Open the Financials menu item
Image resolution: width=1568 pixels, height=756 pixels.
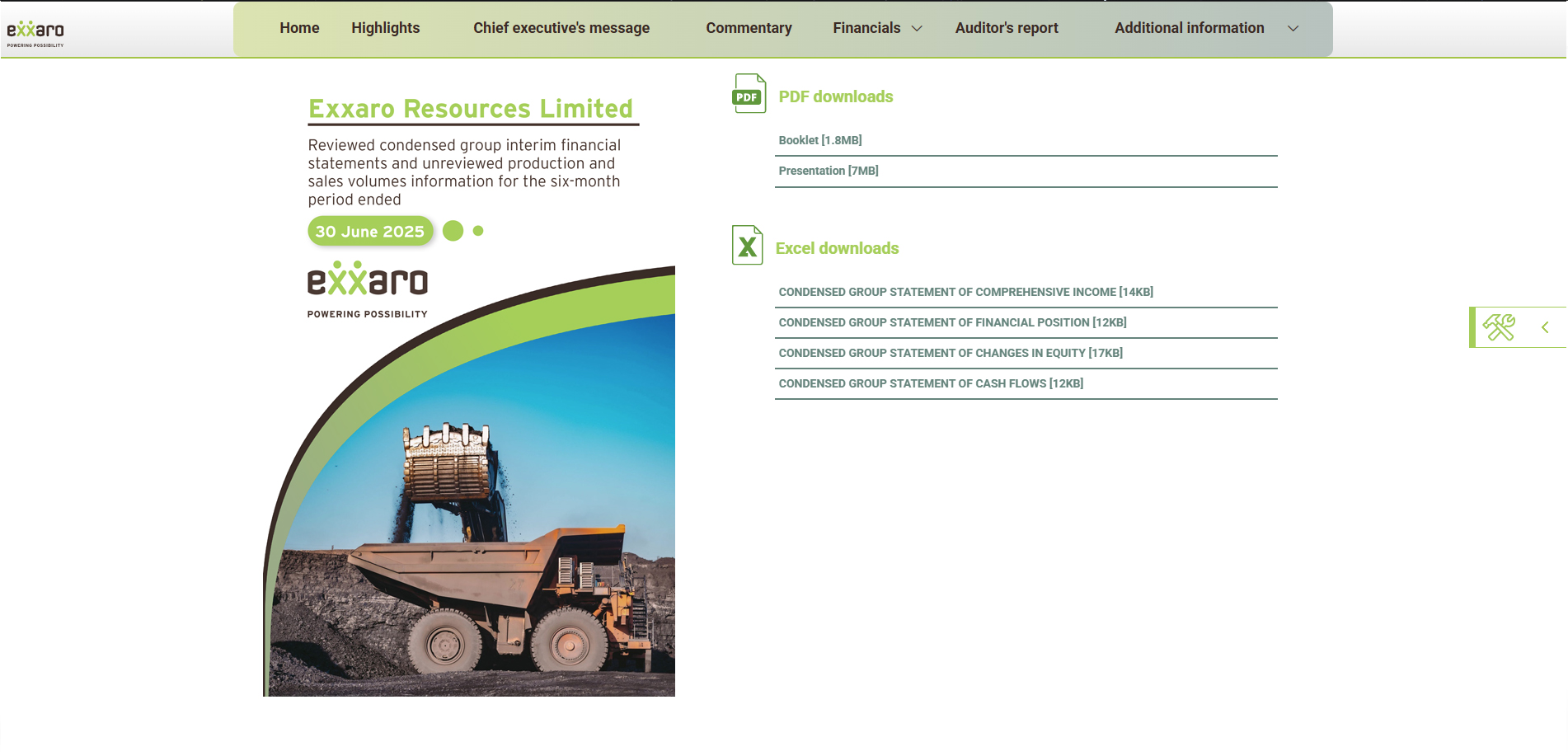coord(866,28)
